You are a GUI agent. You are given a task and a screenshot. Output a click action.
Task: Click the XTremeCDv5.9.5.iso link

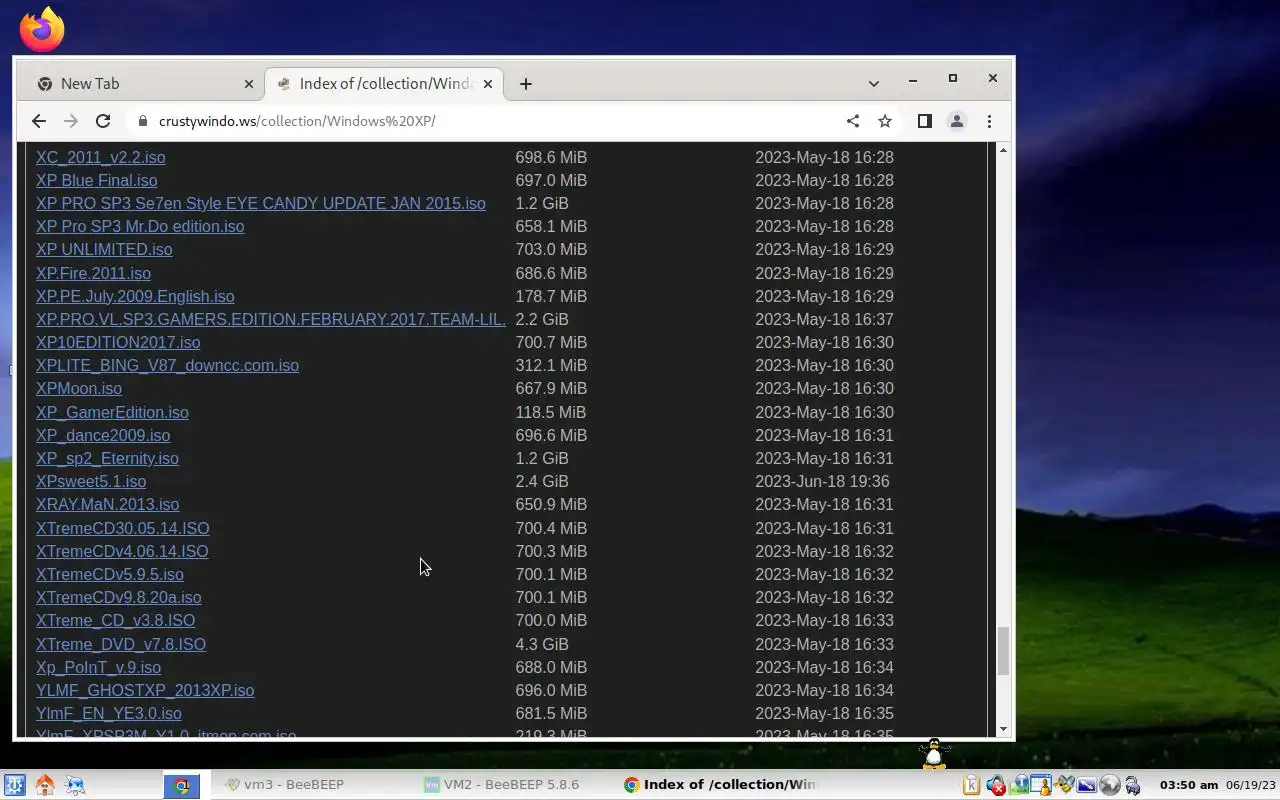pyautogui.click(x=110, y=574)
